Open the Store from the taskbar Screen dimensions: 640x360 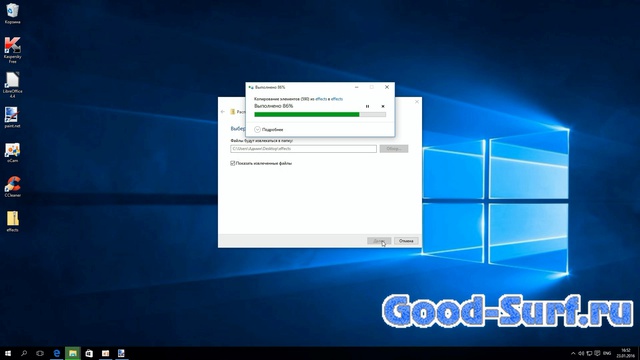[89, 353]
